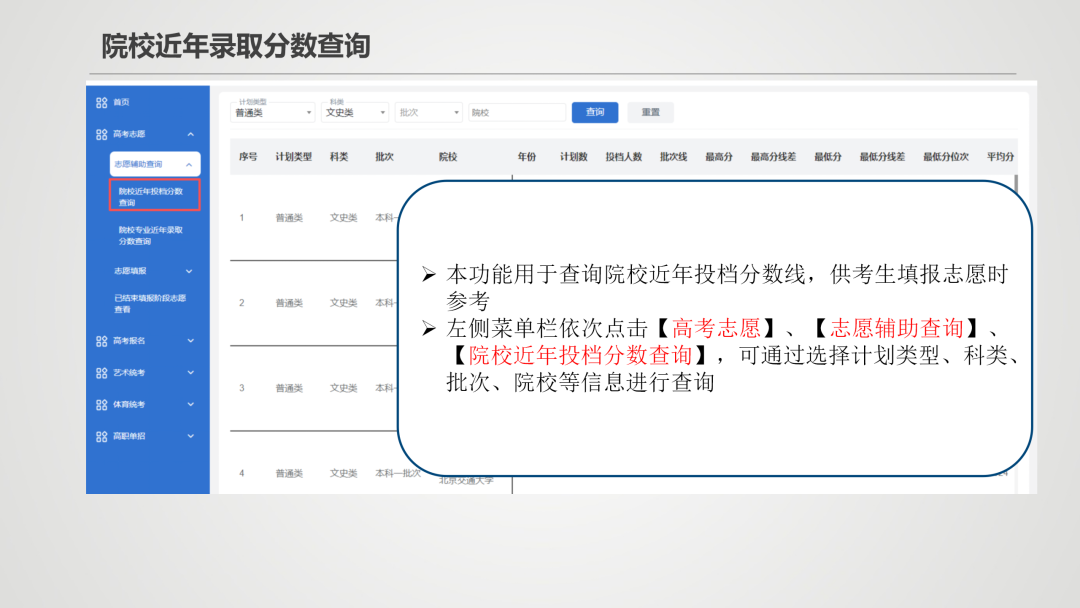This screenshot has width=1080, height=608.
Task: Click 本科一批次 cell in row 4
Action: [398, 474]
